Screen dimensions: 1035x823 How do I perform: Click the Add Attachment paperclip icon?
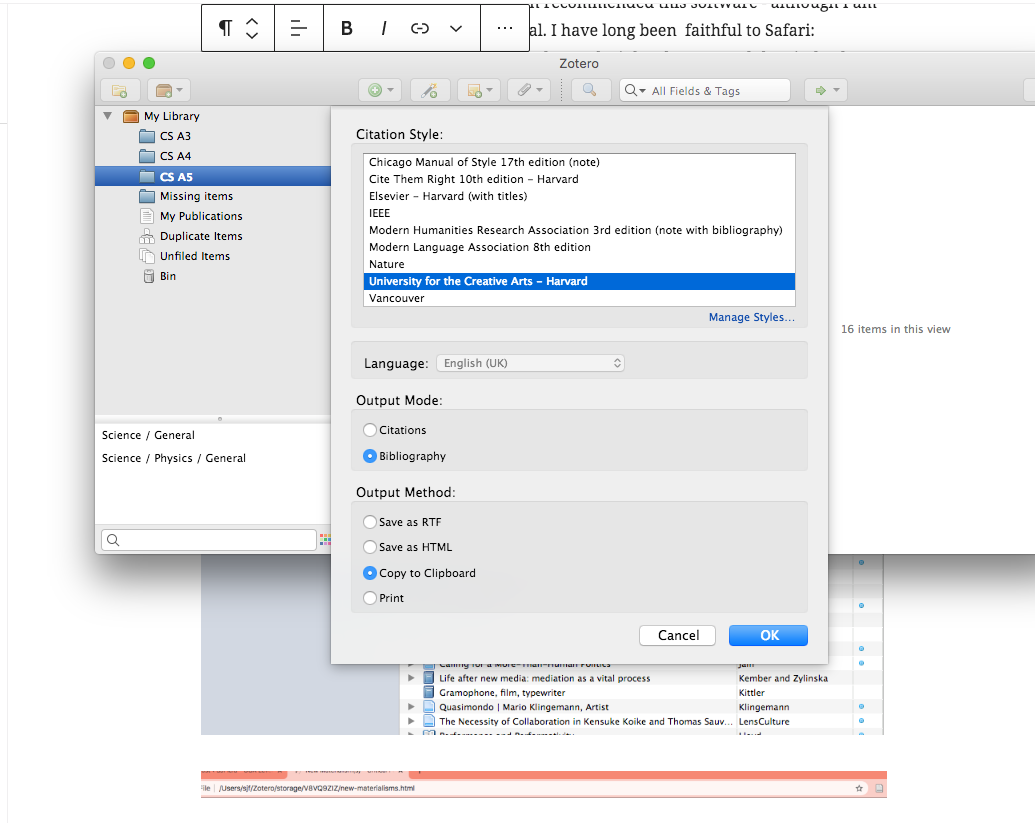[x=528, y=90]
